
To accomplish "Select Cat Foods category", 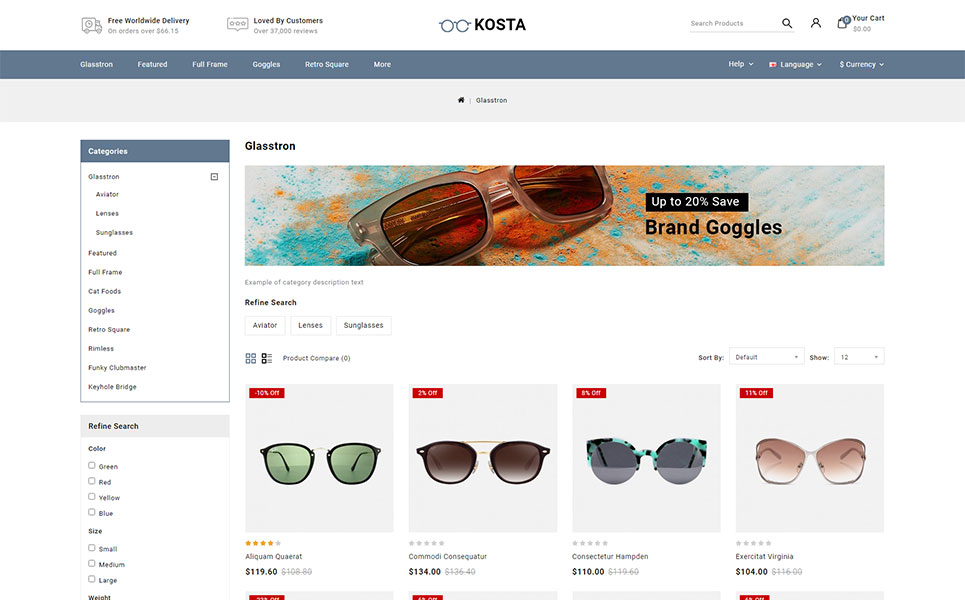I will click(x=105, y=291).
